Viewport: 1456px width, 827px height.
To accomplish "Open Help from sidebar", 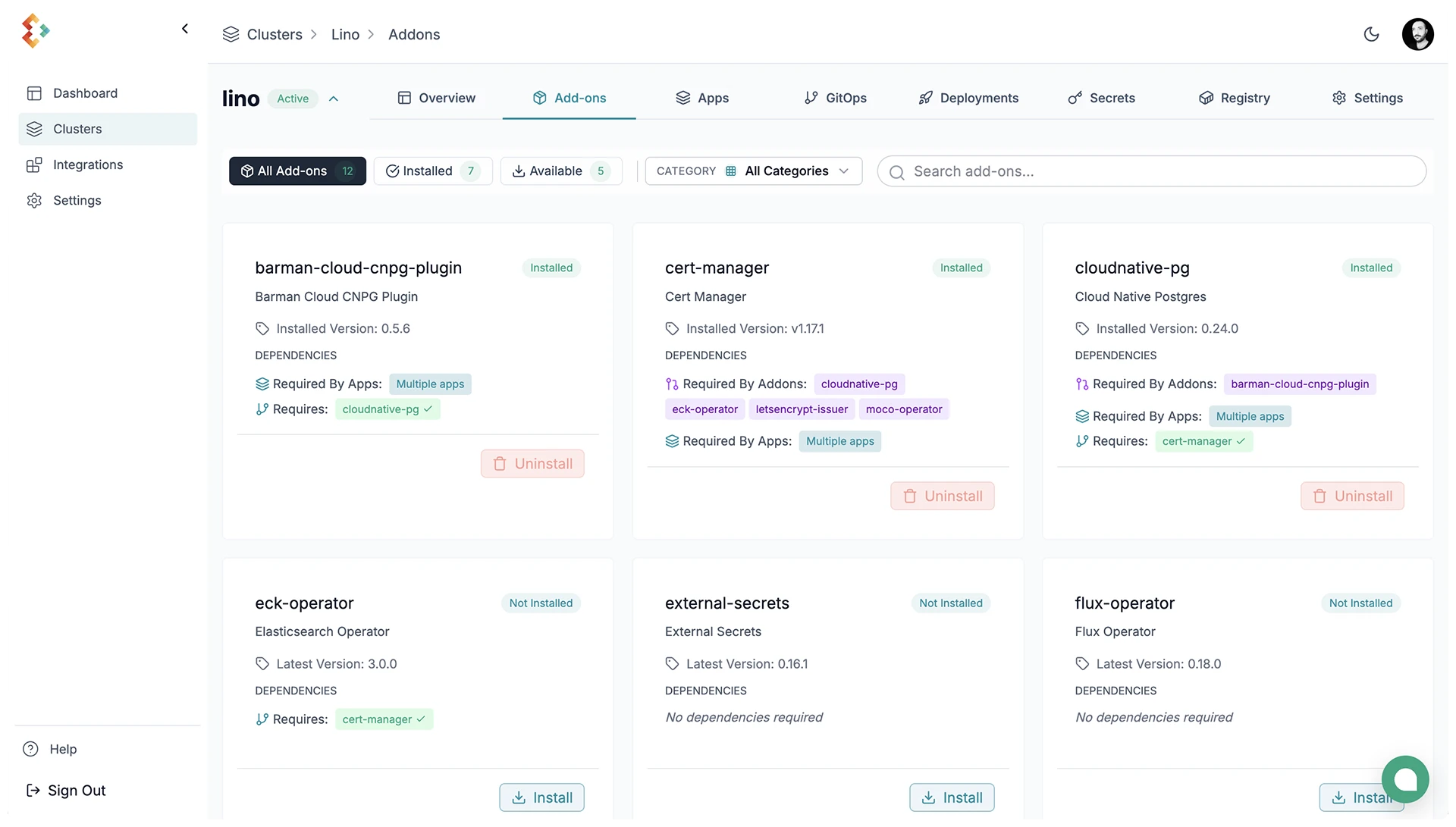I will click(63, 749).
